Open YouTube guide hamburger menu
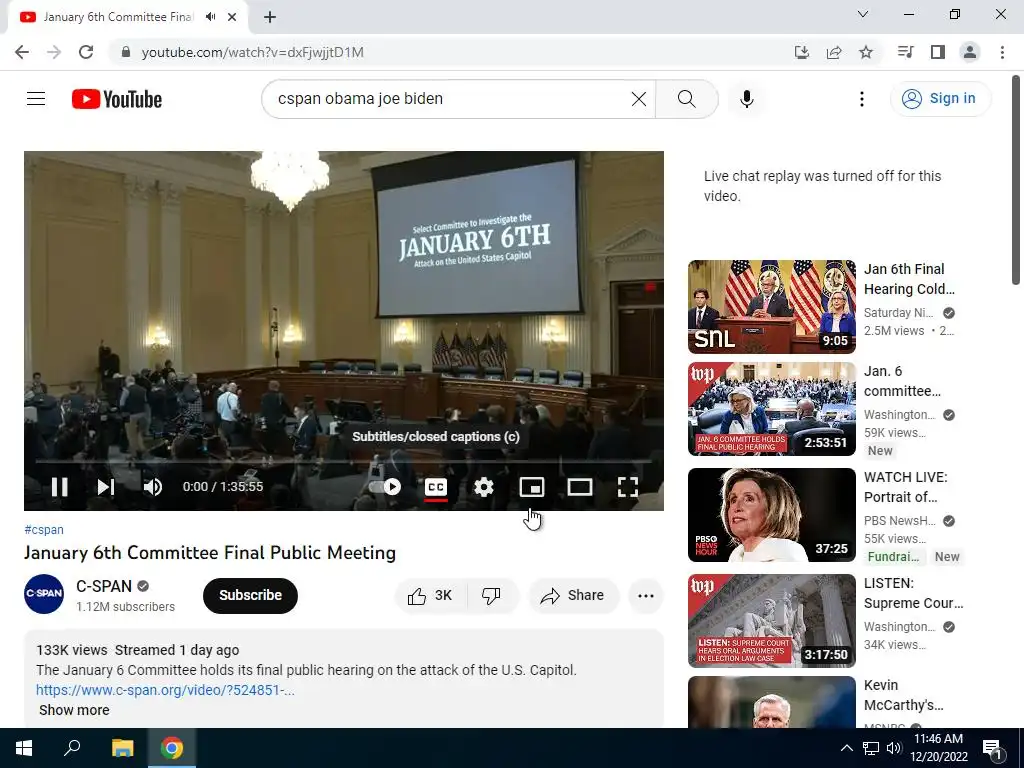1024x768 pixels. [36, 99]
